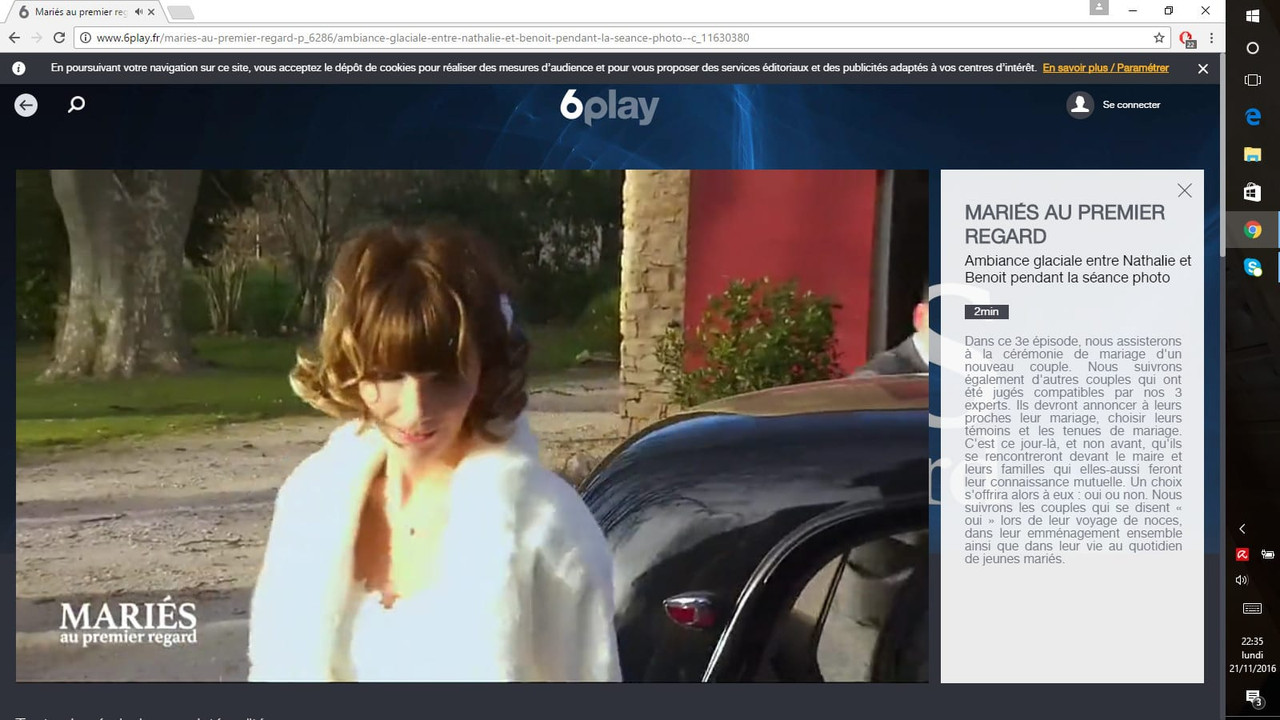Image resolution: width=1280 pixels, height=720 pixels.
Task: Click the MARIÉS AU PREMIER REGARD panel title
Action: (1065, 224)
